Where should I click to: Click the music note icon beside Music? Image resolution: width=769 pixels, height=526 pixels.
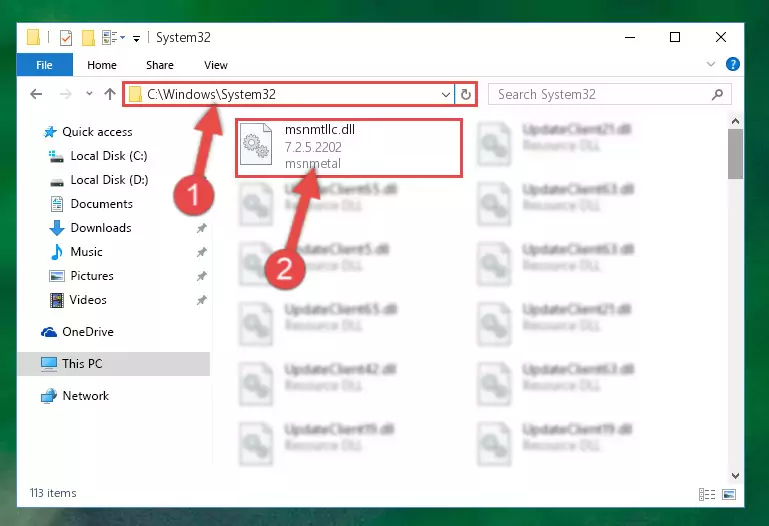pyautogui.click(x=57, y=252)
